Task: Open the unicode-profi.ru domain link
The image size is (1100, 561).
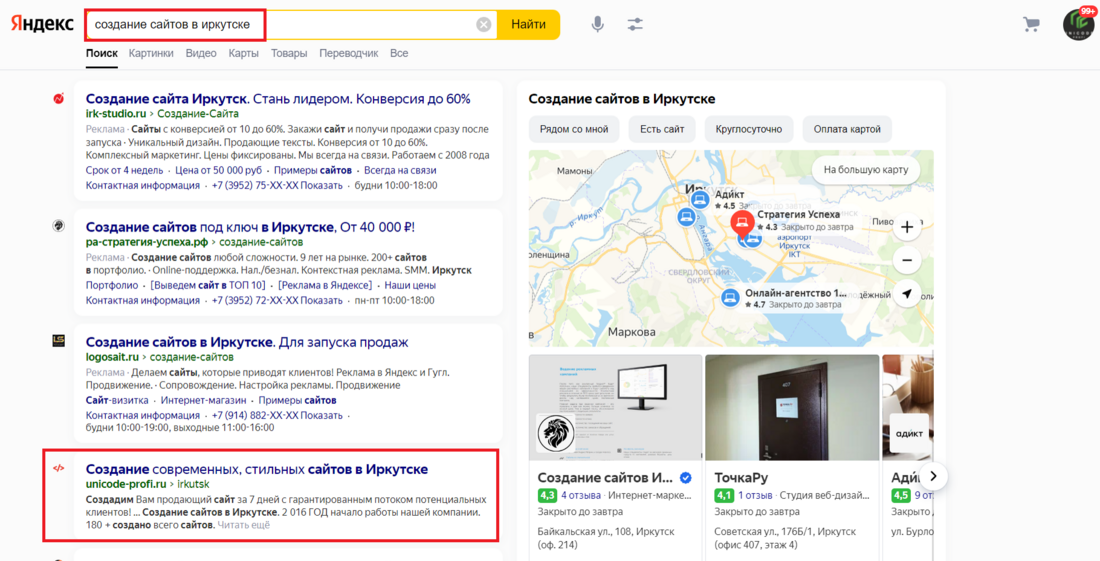Action: [x=126, y=484]
